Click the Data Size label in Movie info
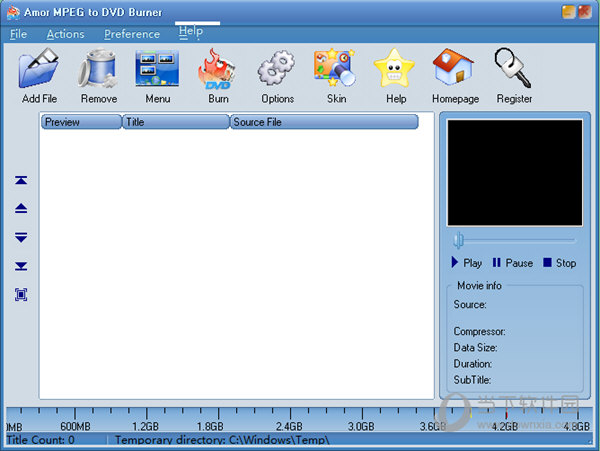This screenshot has height=451, width=600. tap(475, 347)
